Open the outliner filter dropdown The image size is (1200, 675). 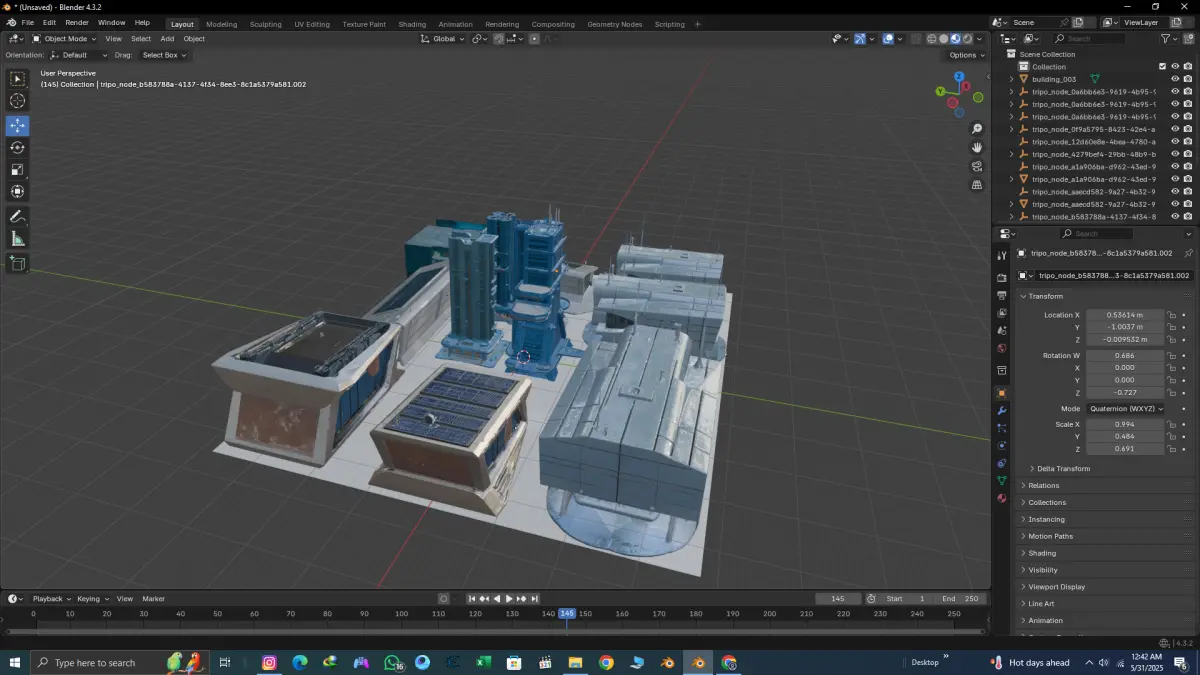(x=1170, y=39)
